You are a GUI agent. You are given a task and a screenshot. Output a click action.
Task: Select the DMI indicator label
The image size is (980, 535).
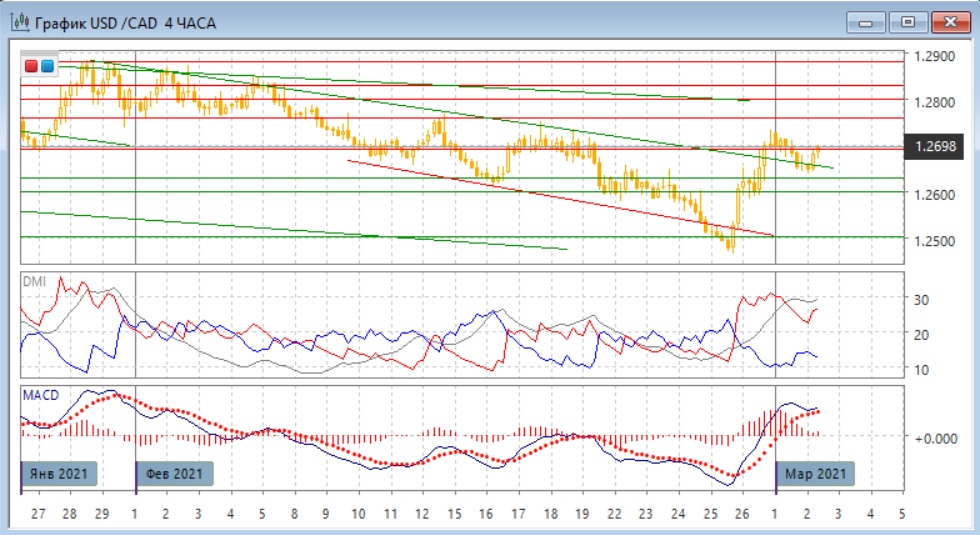point(34,283)
